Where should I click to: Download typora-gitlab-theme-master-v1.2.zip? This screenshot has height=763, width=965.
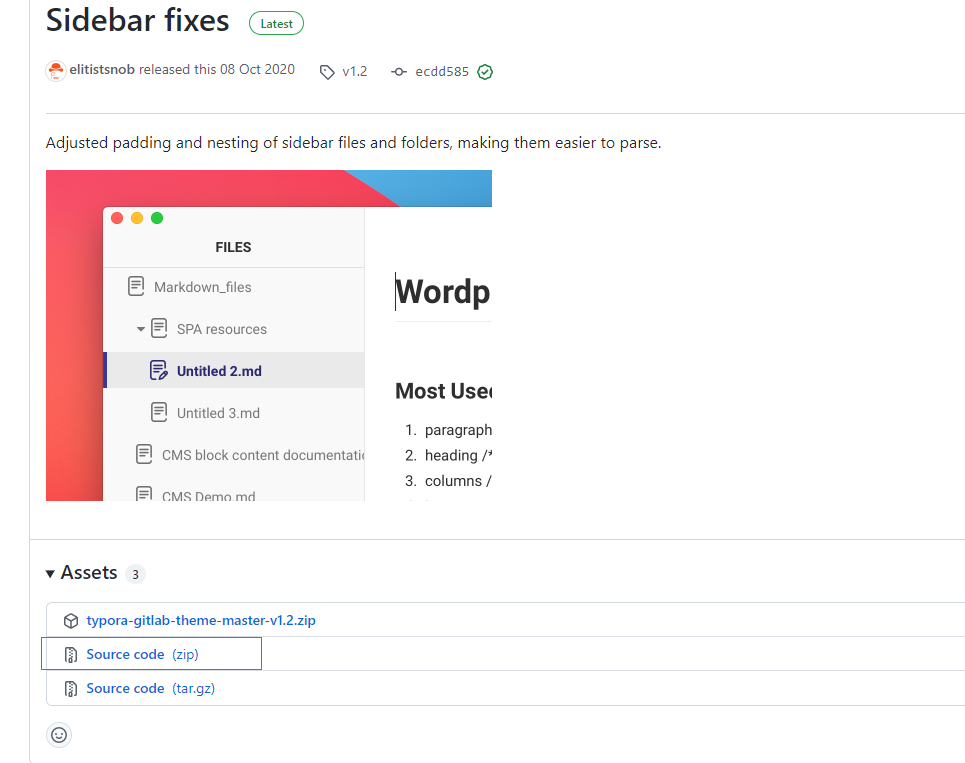(x=201, y=621)
